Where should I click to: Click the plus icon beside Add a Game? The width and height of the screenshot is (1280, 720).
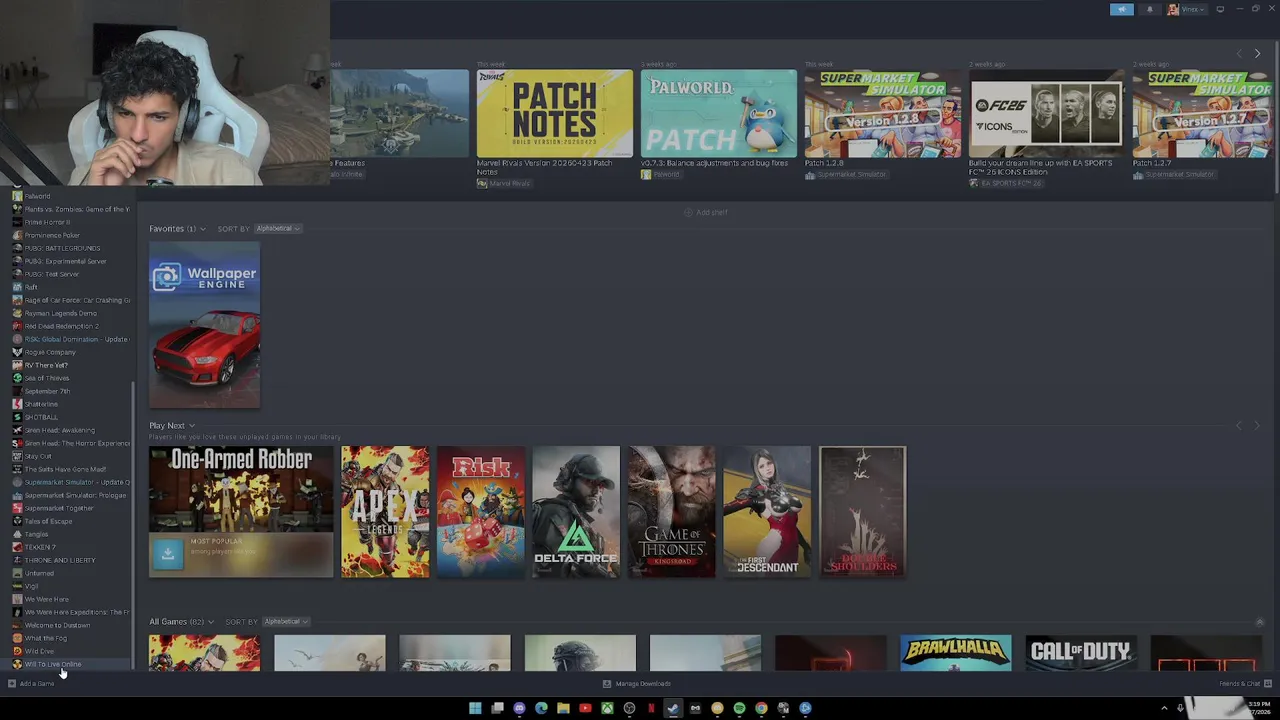point(11,684)
